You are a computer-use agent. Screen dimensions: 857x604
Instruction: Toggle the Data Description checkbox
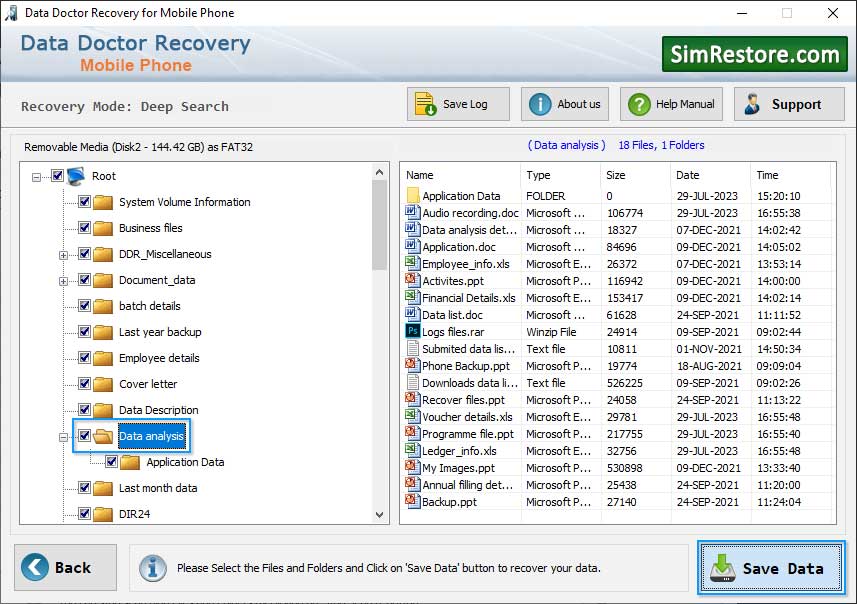point(84,409)
